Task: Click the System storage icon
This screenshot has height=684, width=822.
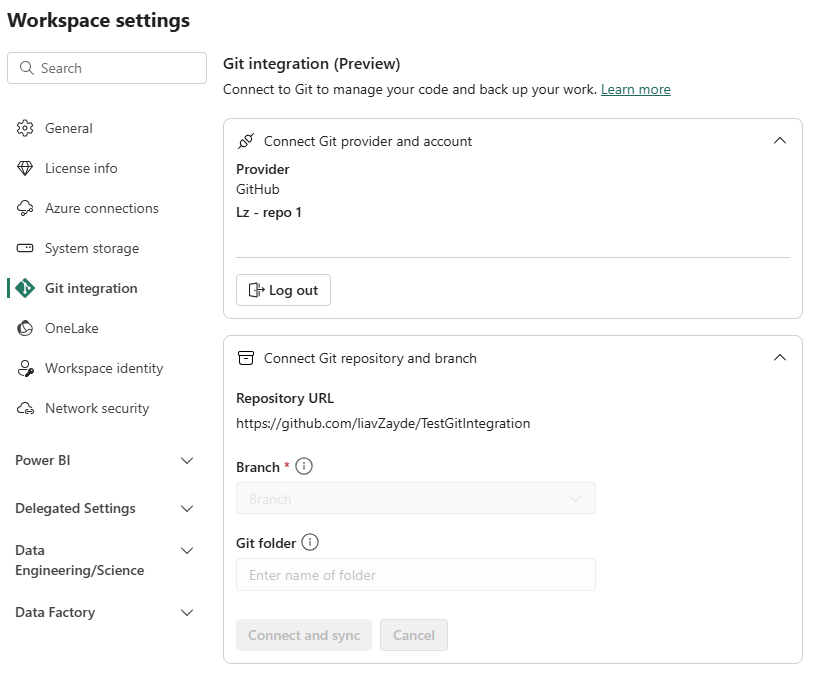Action: pos(25,248)
